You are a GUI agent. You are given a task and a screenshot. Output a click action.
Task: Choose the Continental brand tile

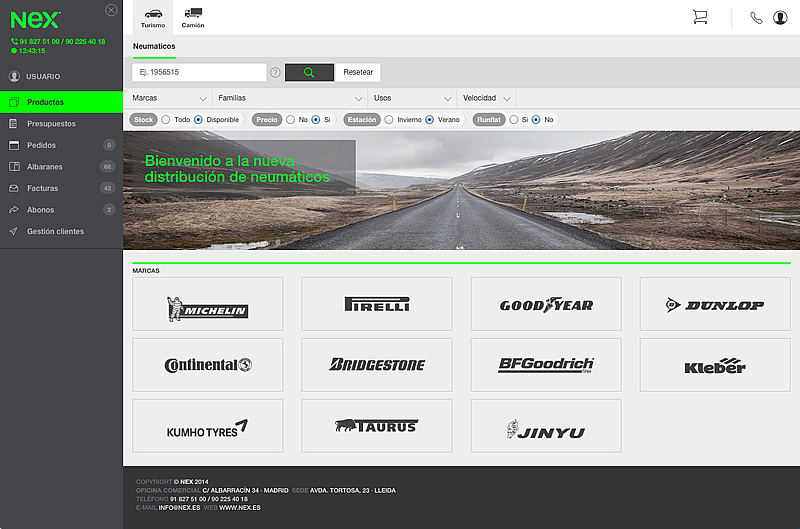[x=208, y=365]
